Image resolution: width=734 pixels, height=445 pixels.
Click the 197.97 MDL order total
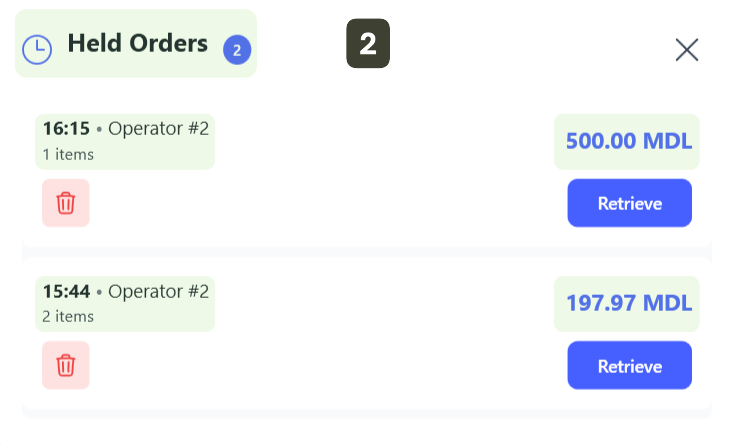[x=627, y=303]
